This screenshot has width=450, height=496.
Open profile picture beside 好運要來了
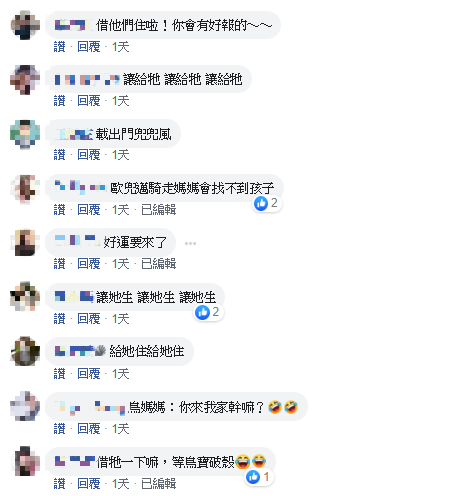point(25,242)
